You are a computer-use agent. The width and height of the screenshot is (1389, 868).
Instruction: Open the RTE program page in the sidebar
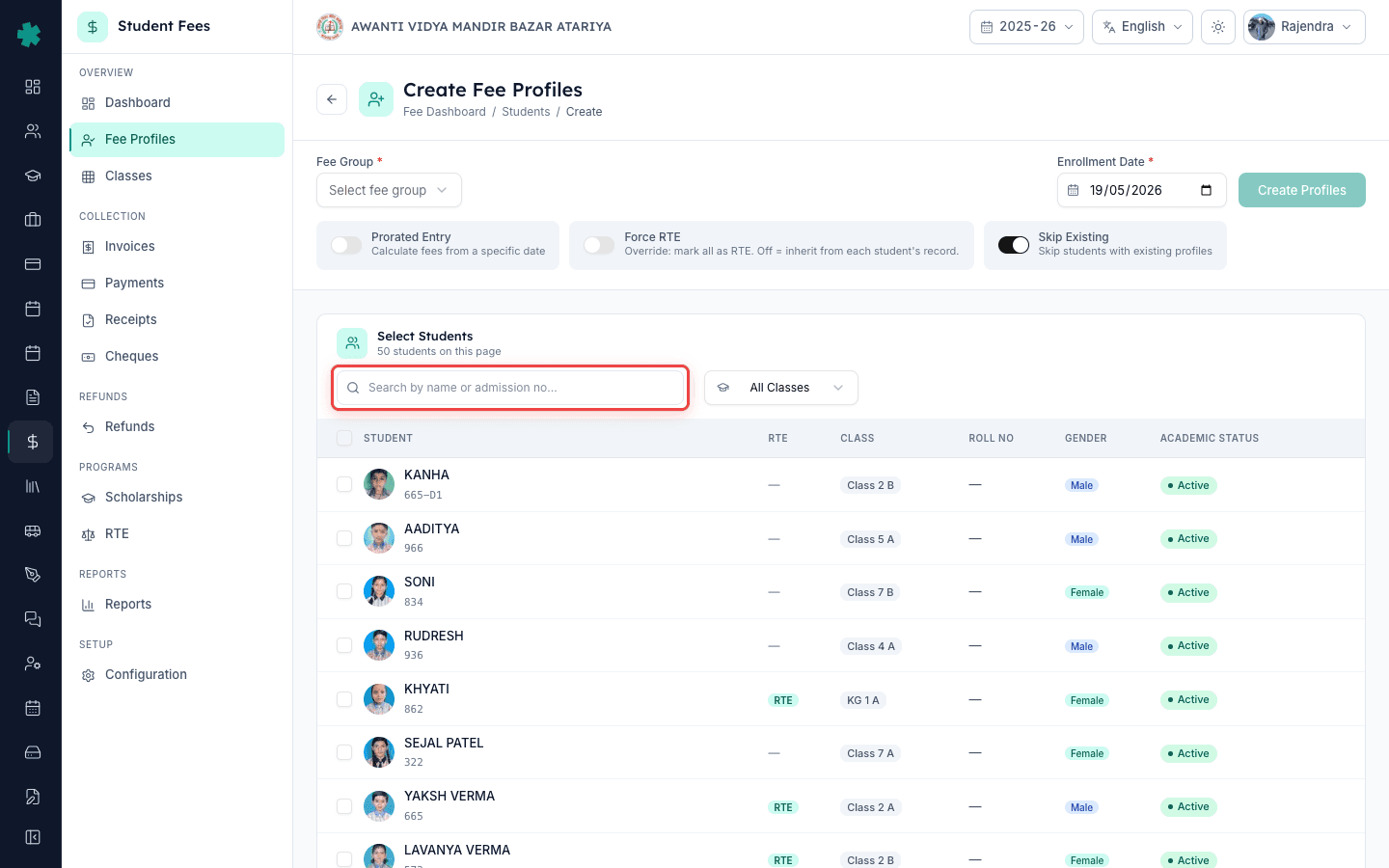point(177,534)
